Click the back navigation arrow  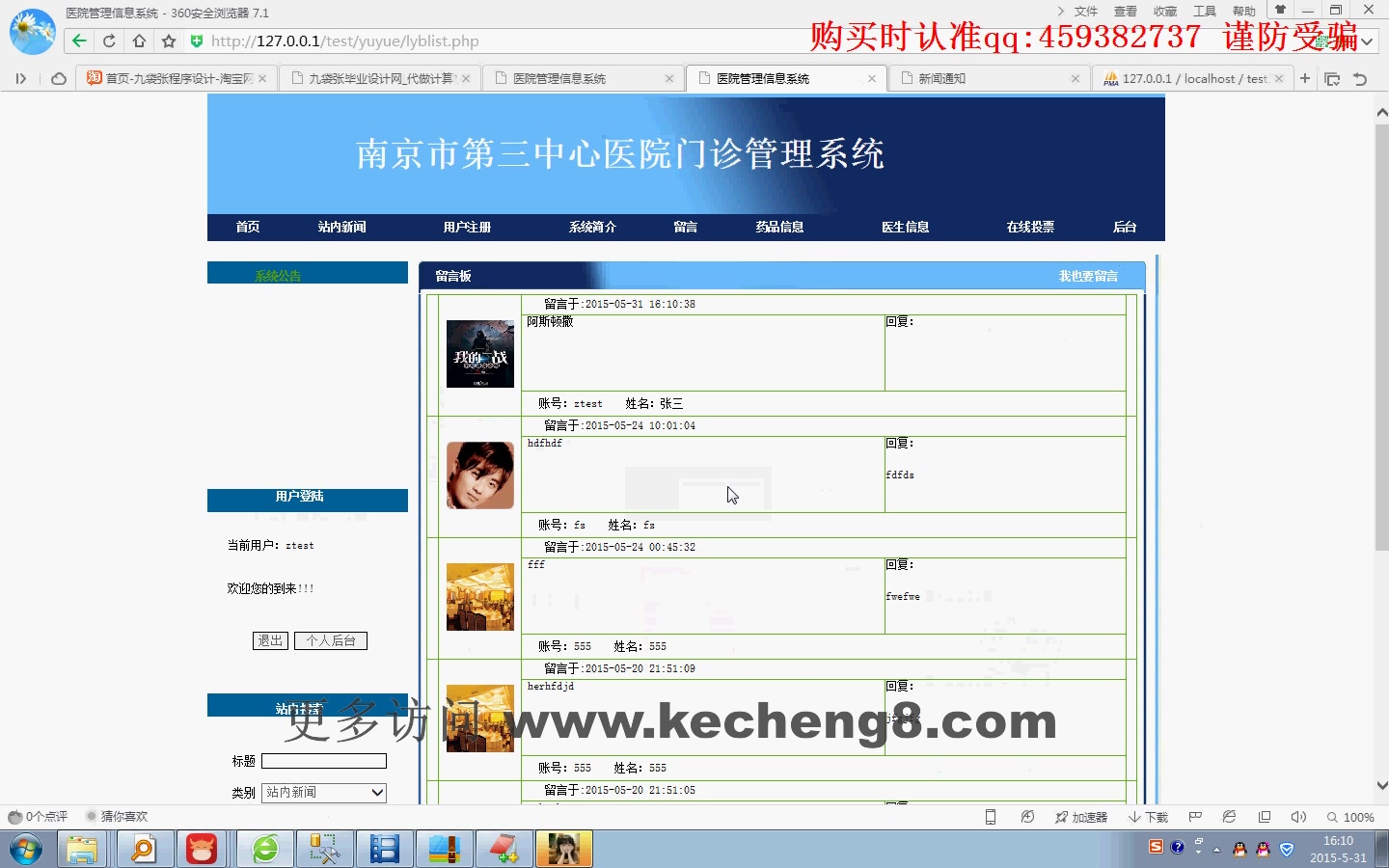[78, 41]
